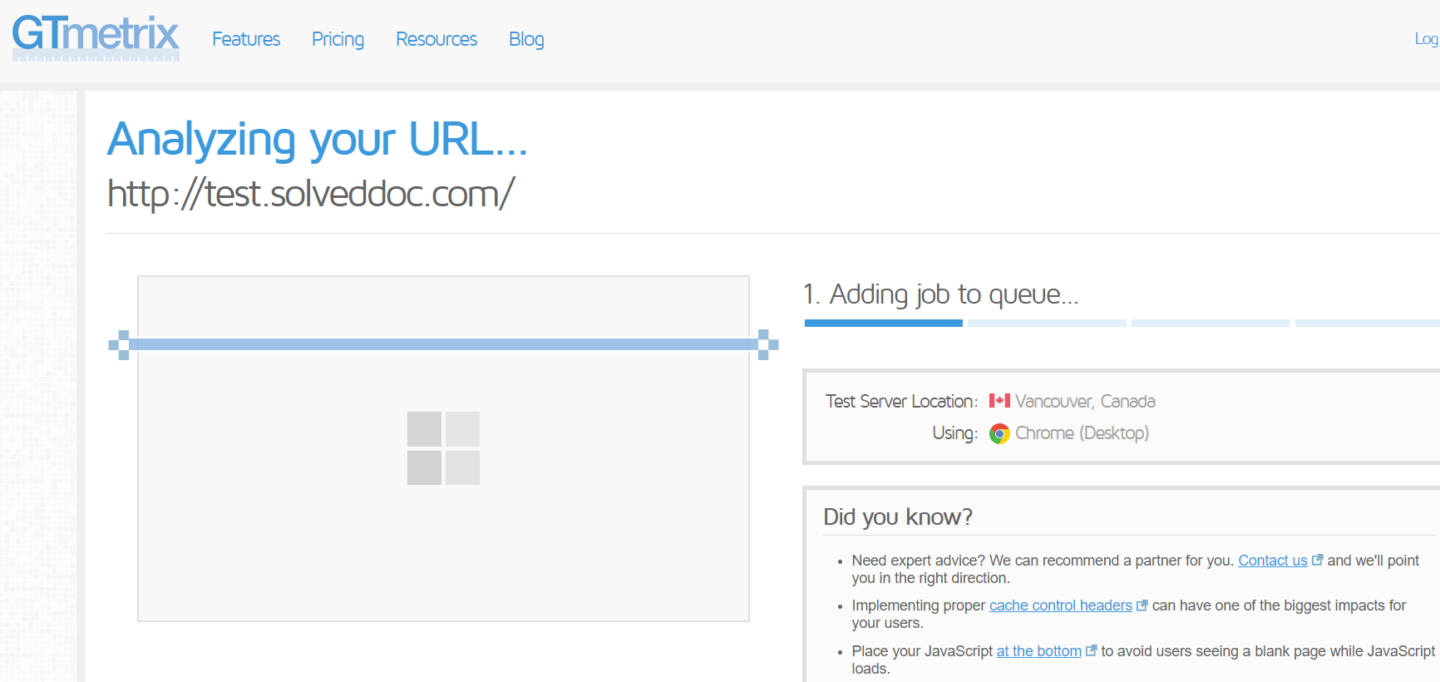Click the GTmetrix logo
This screenshot has height=682, width=1440.
(95, 38)
